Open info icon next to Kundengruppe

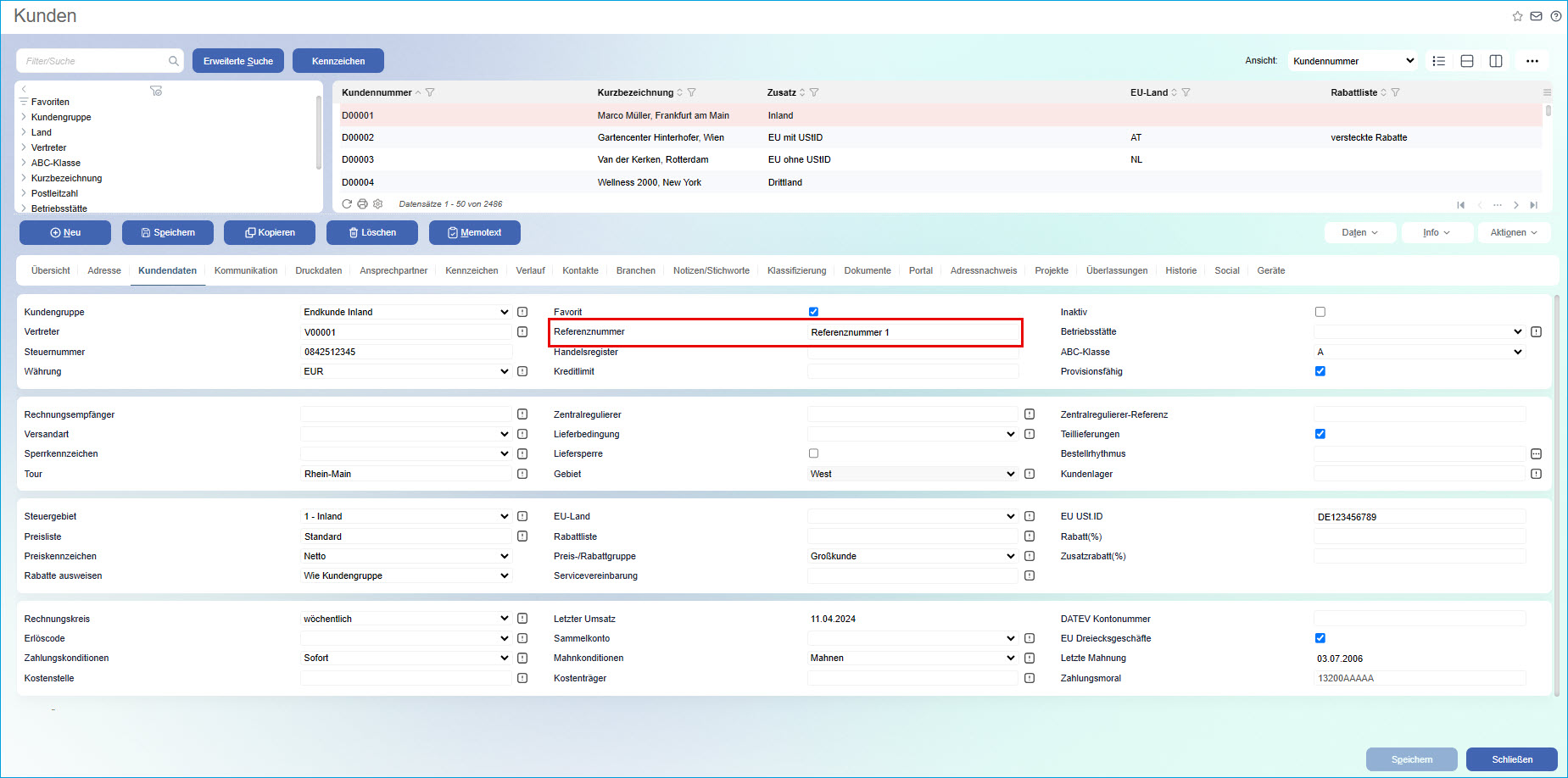click(x=522, y=312)
